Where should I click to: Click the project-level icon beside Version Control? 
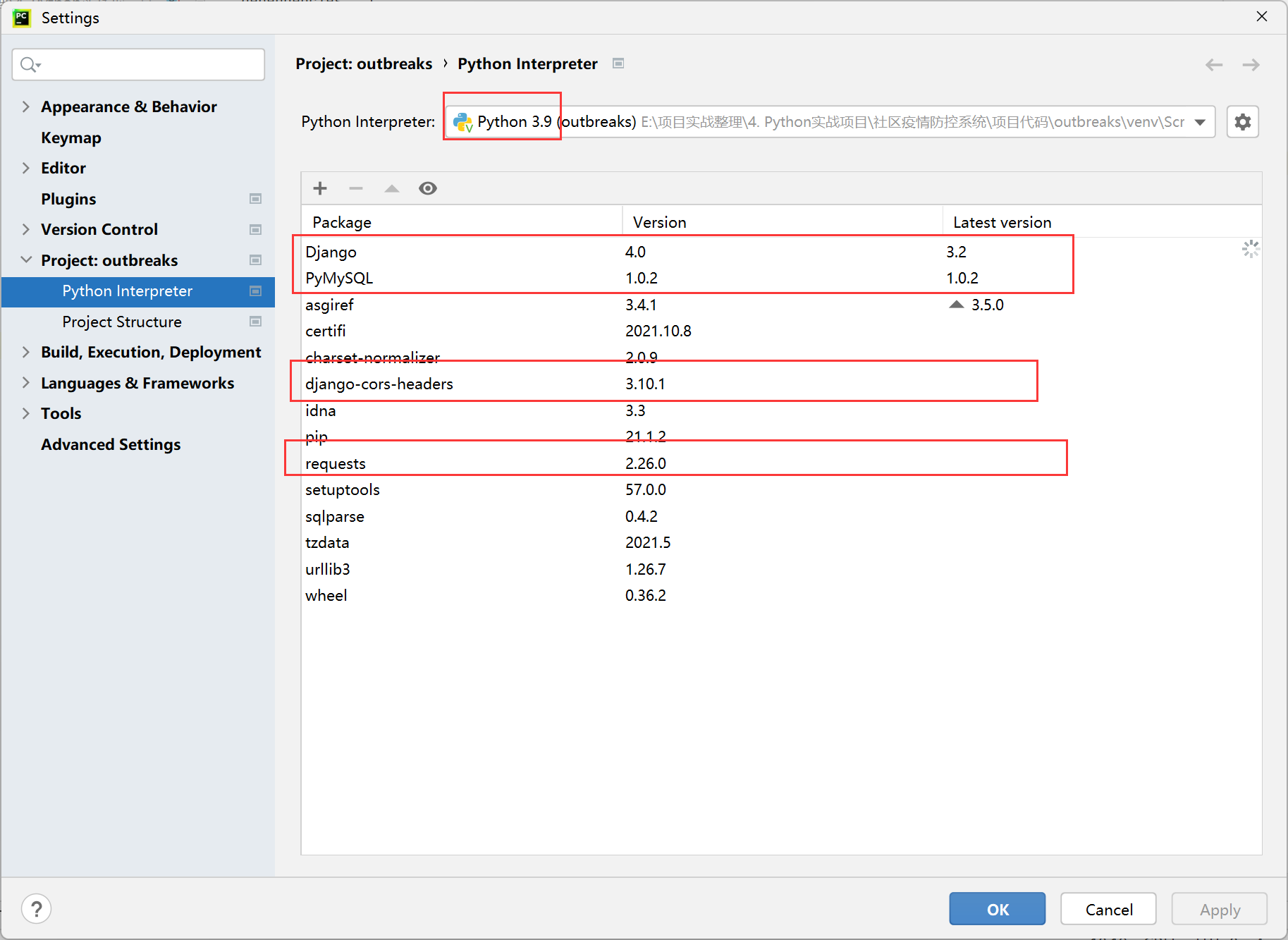[x=256, y=229]
